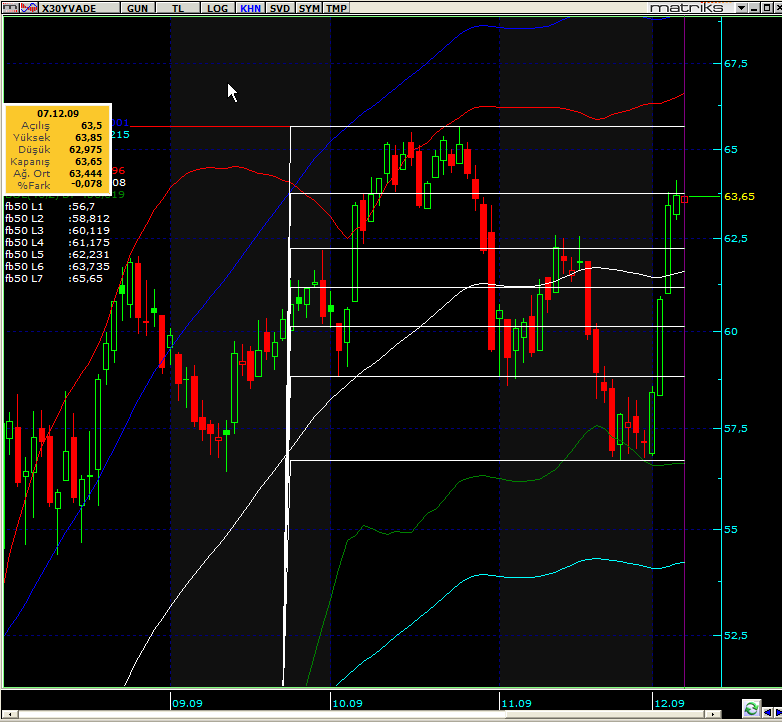Toggle LOG scale mode
This screenshot has width=782, height=722.
217,8
